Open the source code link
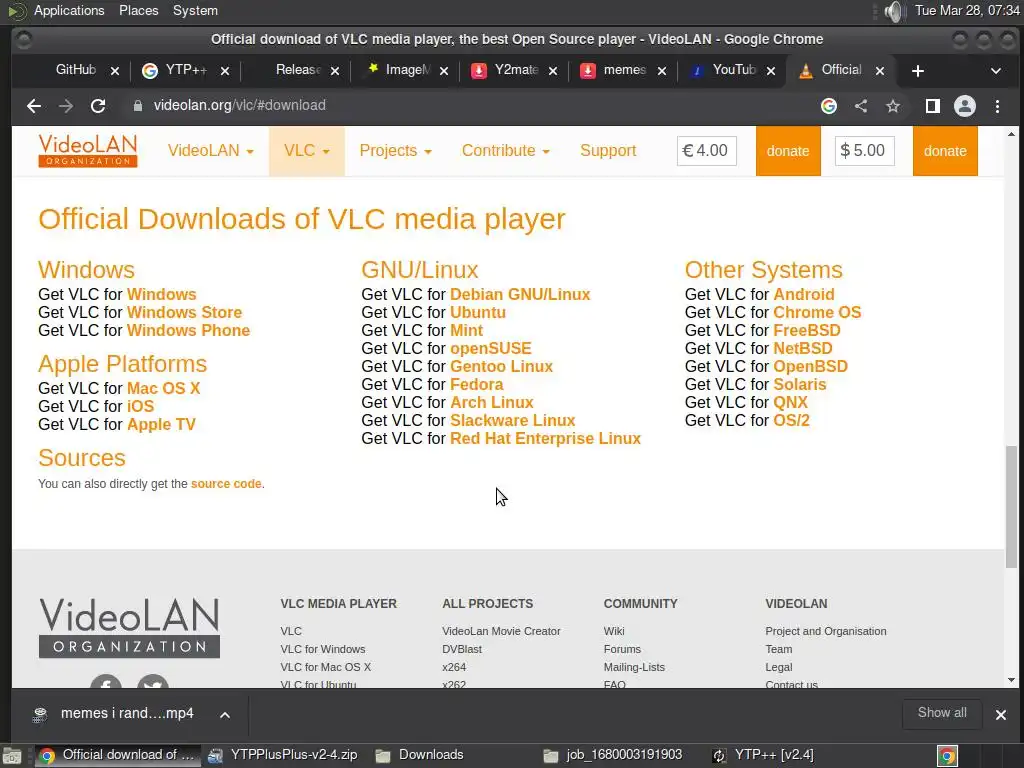 226,484
